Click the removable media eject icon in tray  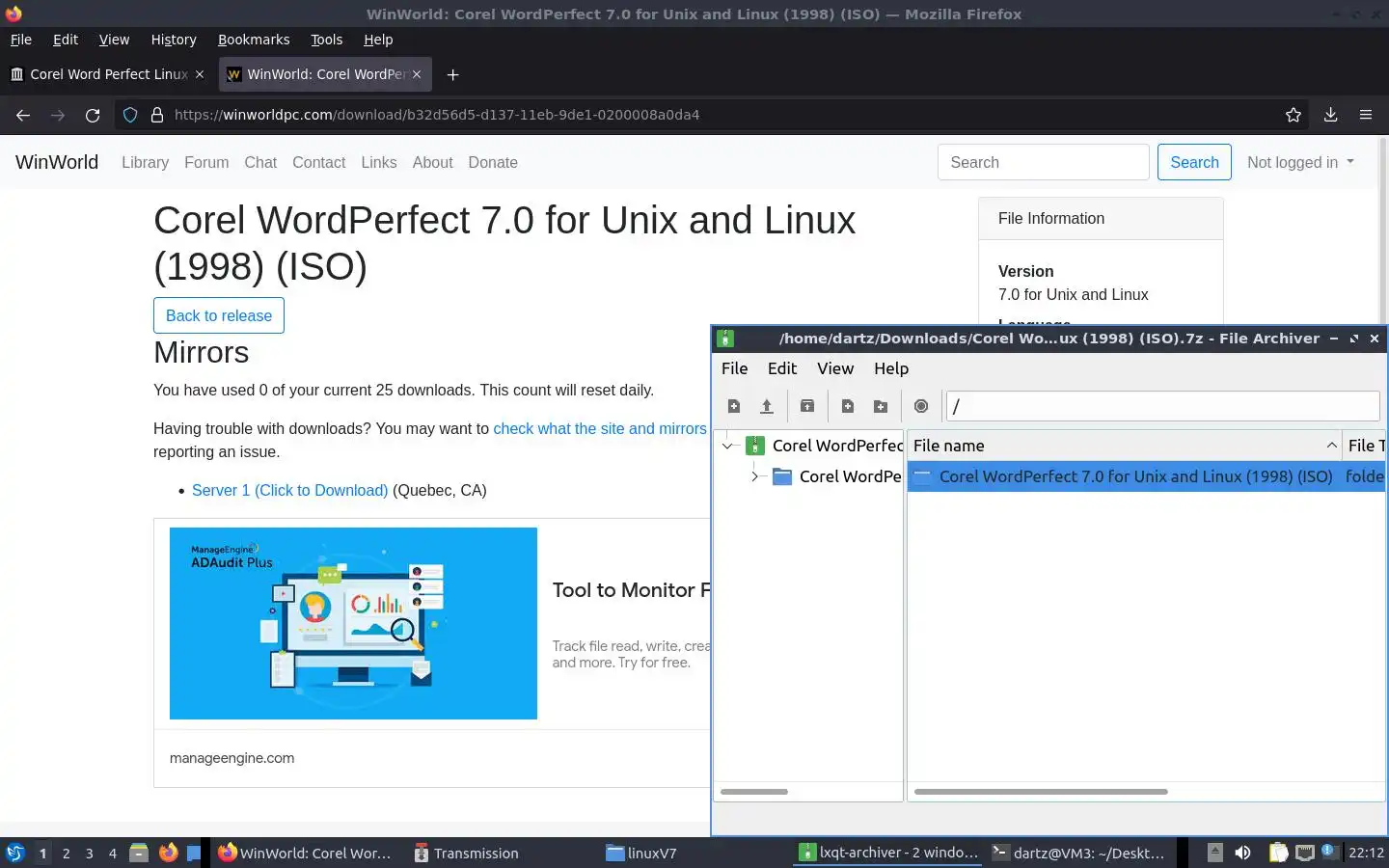coord(1215,853)
